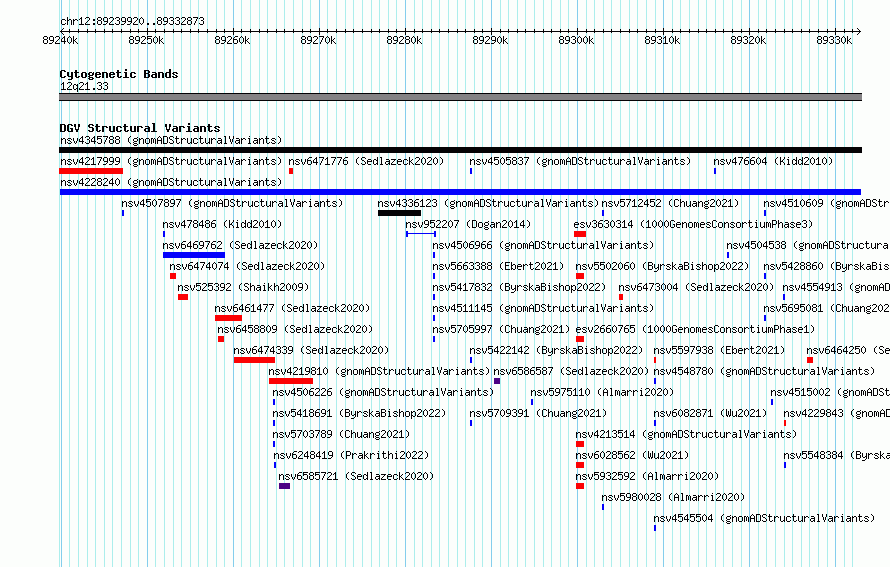Open nsv5712452 (Chuang2021) label
The image size is (890, 567).
[670, 203]
